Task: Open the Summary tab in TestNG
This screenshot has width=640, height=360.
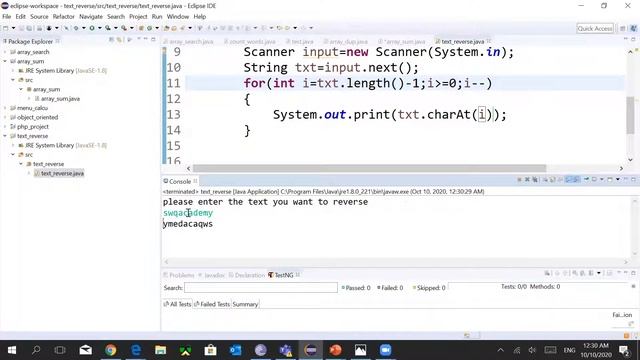Action: pos(245,304)
